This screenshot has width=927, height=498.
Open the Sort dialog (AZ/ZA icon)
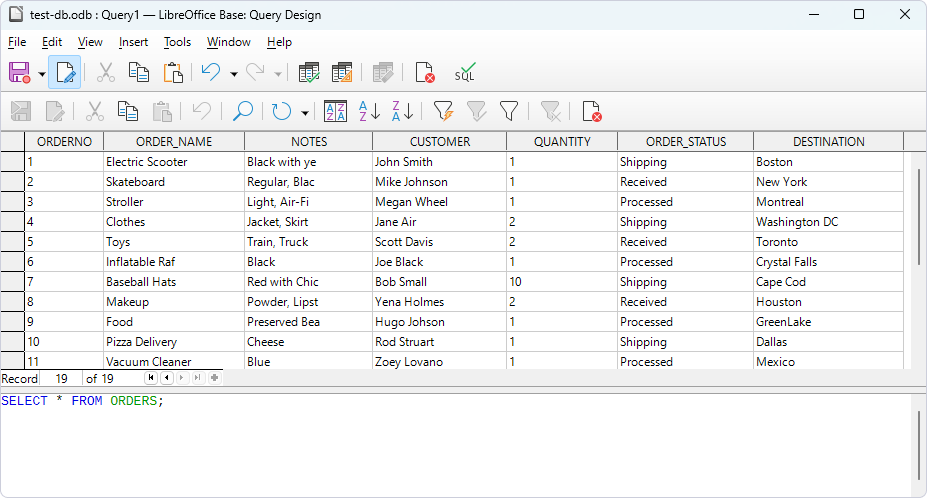click(x=336, y=111)
